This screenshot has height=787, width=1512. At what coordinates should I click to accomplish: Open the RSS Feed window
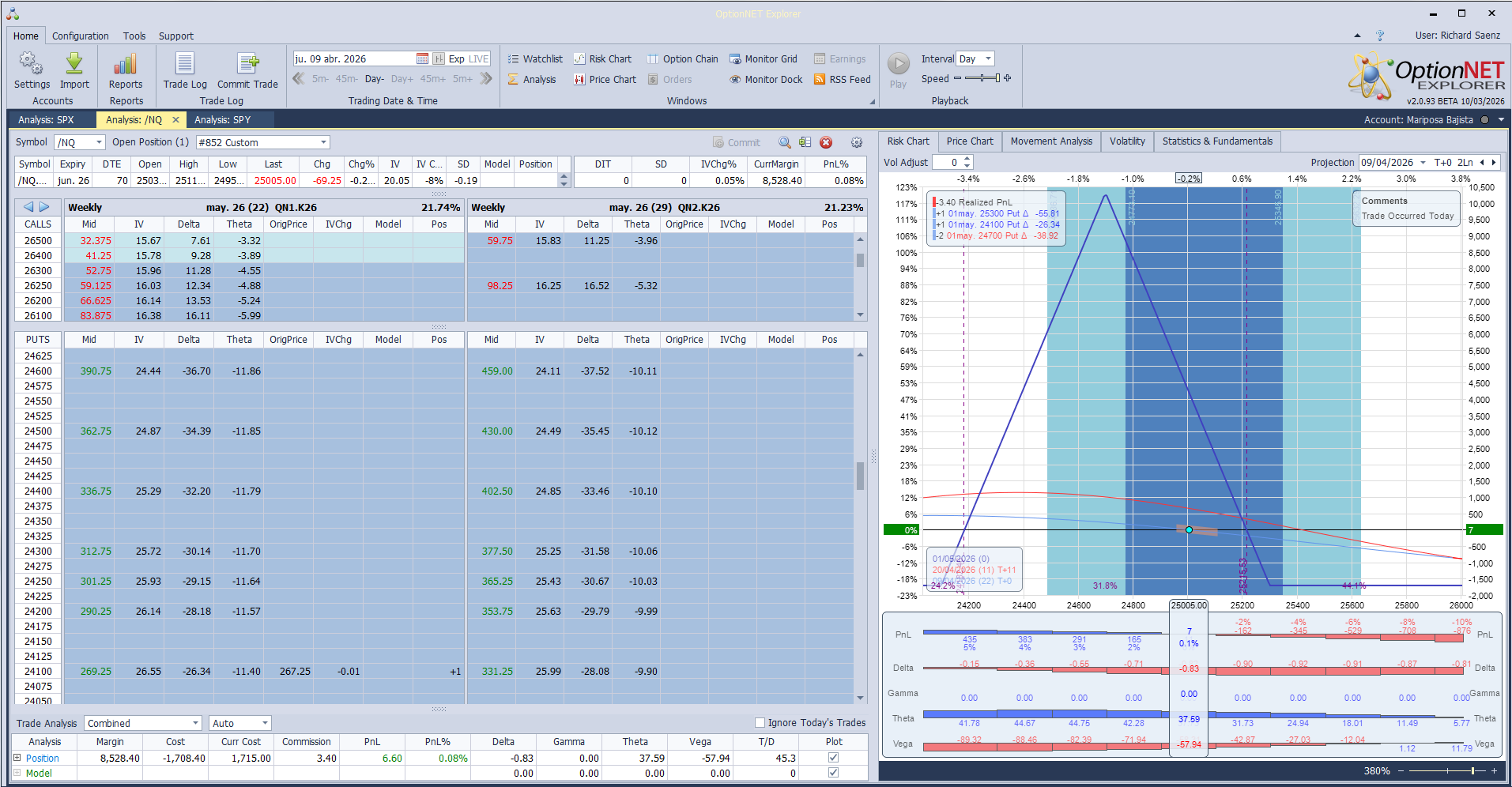click(843, 79)
